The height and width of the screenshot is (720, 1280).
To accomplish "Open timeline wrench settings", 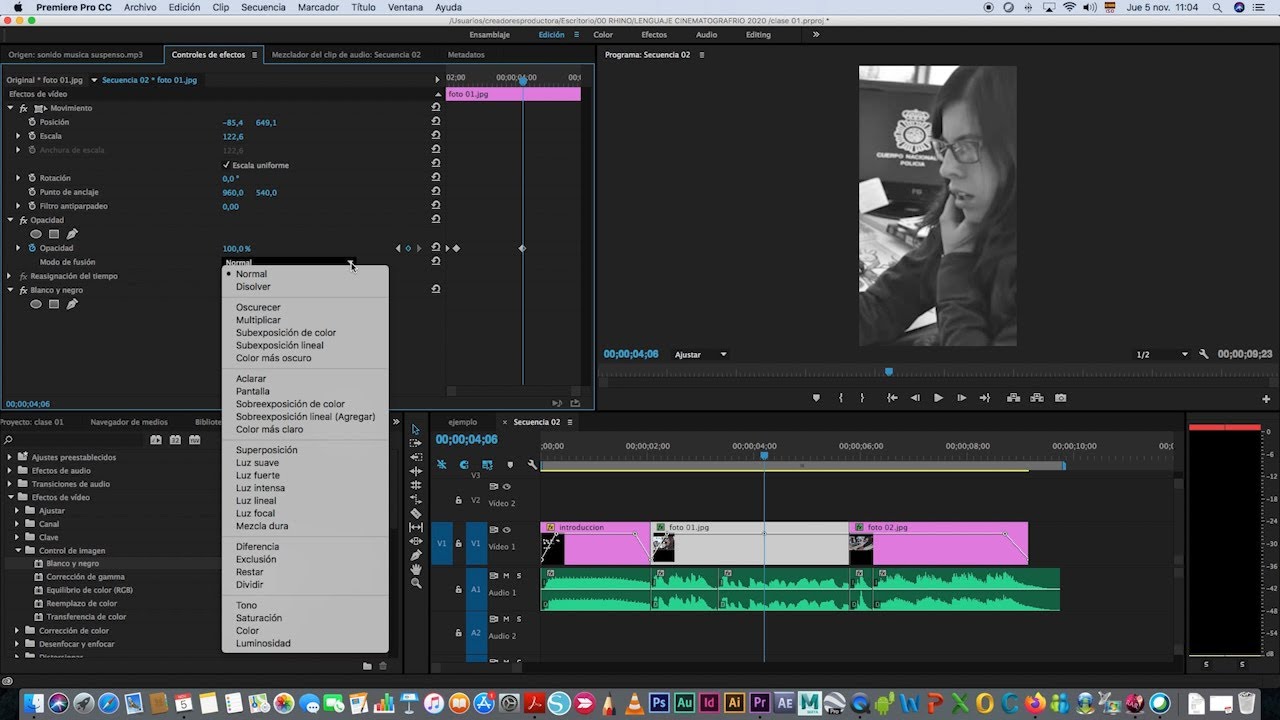I will (532, 464).
